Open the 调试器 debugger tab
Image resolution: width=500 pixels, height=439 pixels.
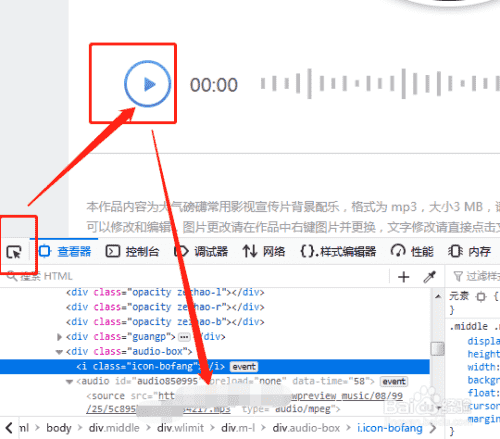[x=201, y=251]
